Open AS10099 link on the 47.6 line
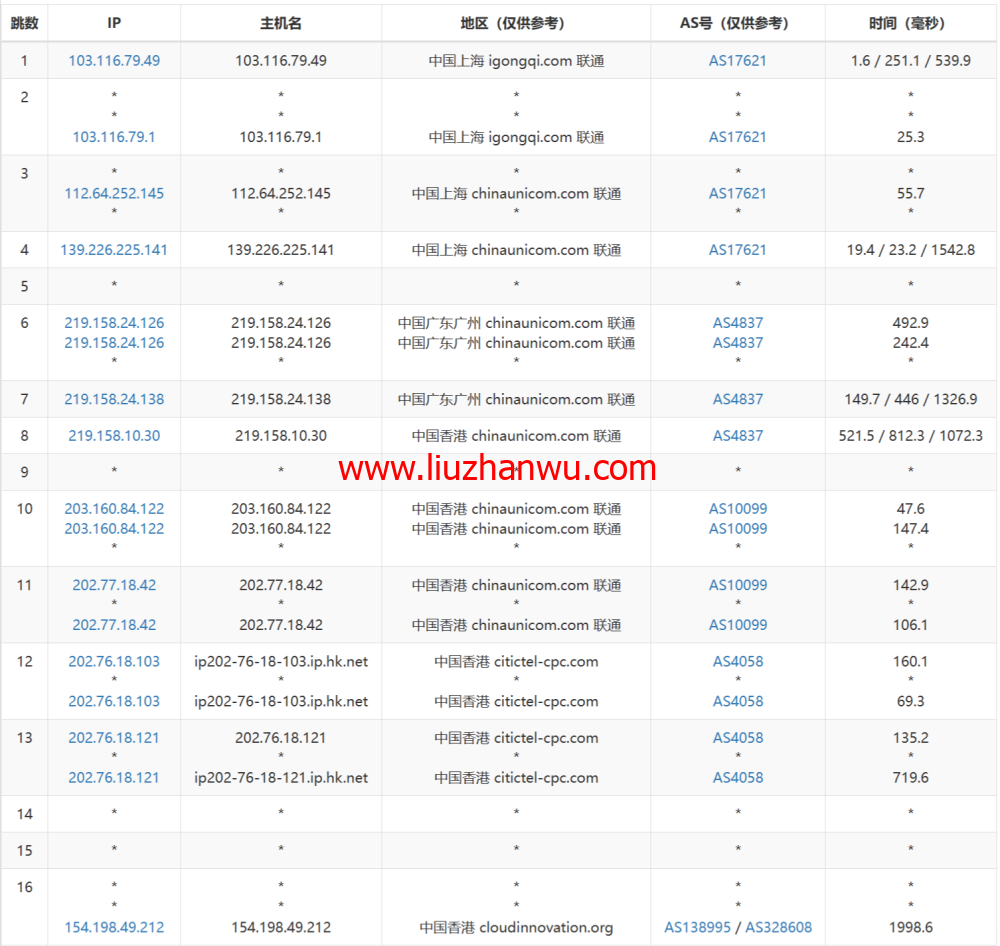This screenshot has height=946, width=1000. (x=738, y=508)
